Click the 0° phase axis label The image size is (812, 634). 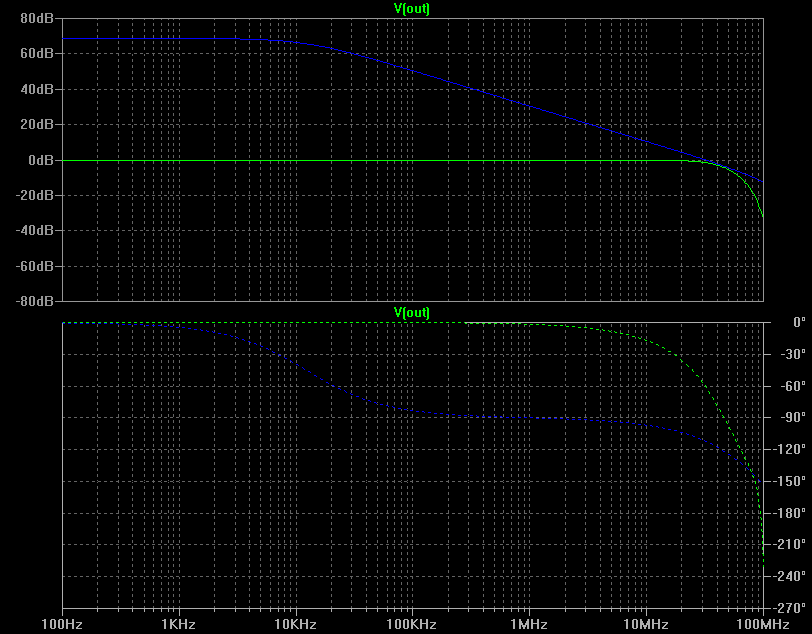800,322
